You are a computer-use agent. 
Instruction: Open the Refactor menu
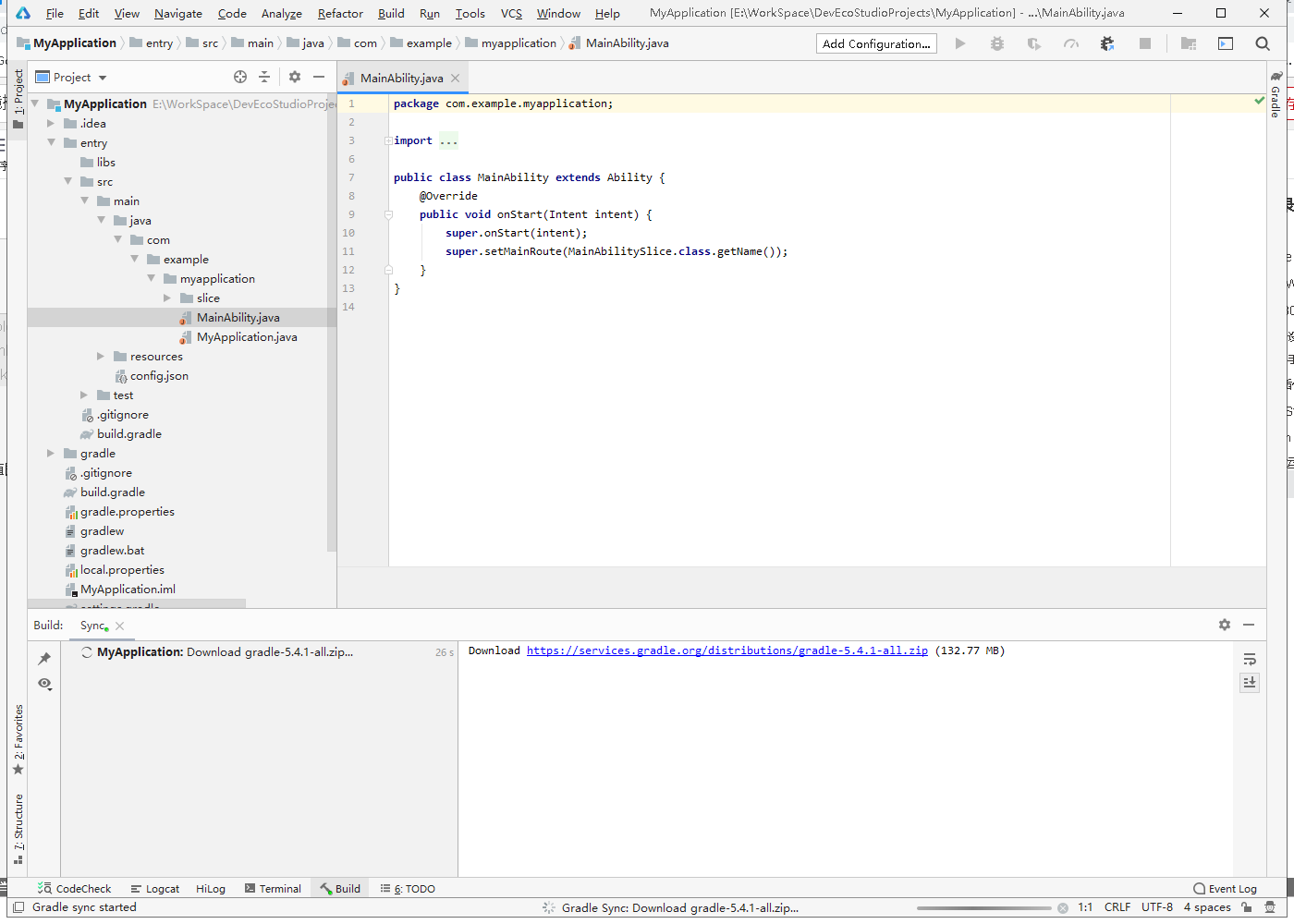point(340,13)
